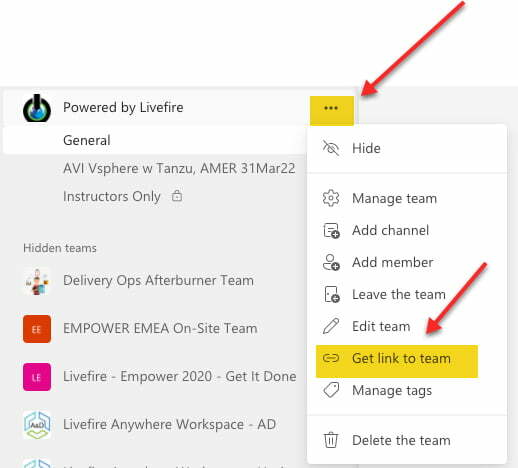Open Delivery Ops Afterburner Team

tap(158, 280)
